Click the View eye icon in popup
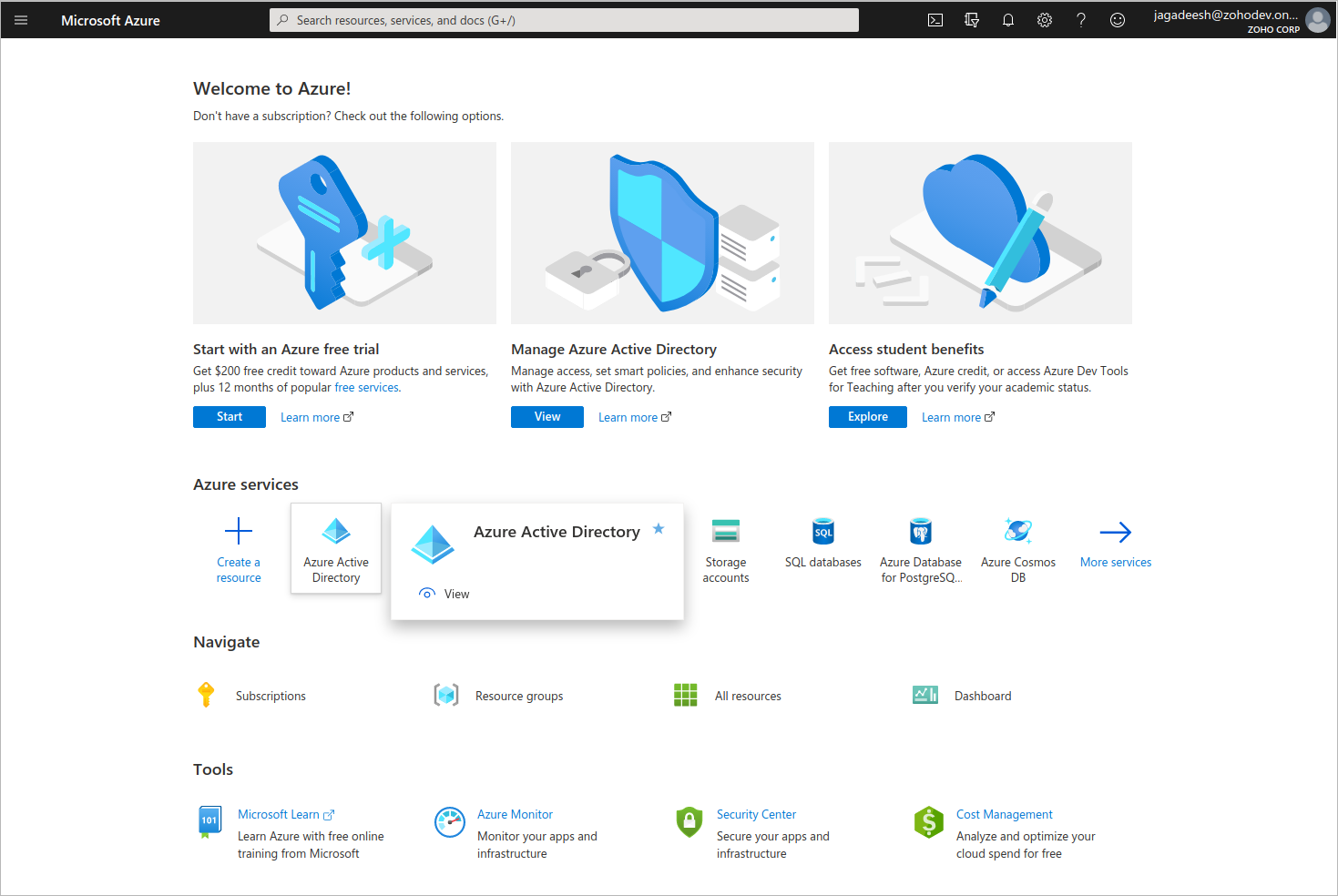The width and height of the screenshot is (1338, 896). pos(426,594)
